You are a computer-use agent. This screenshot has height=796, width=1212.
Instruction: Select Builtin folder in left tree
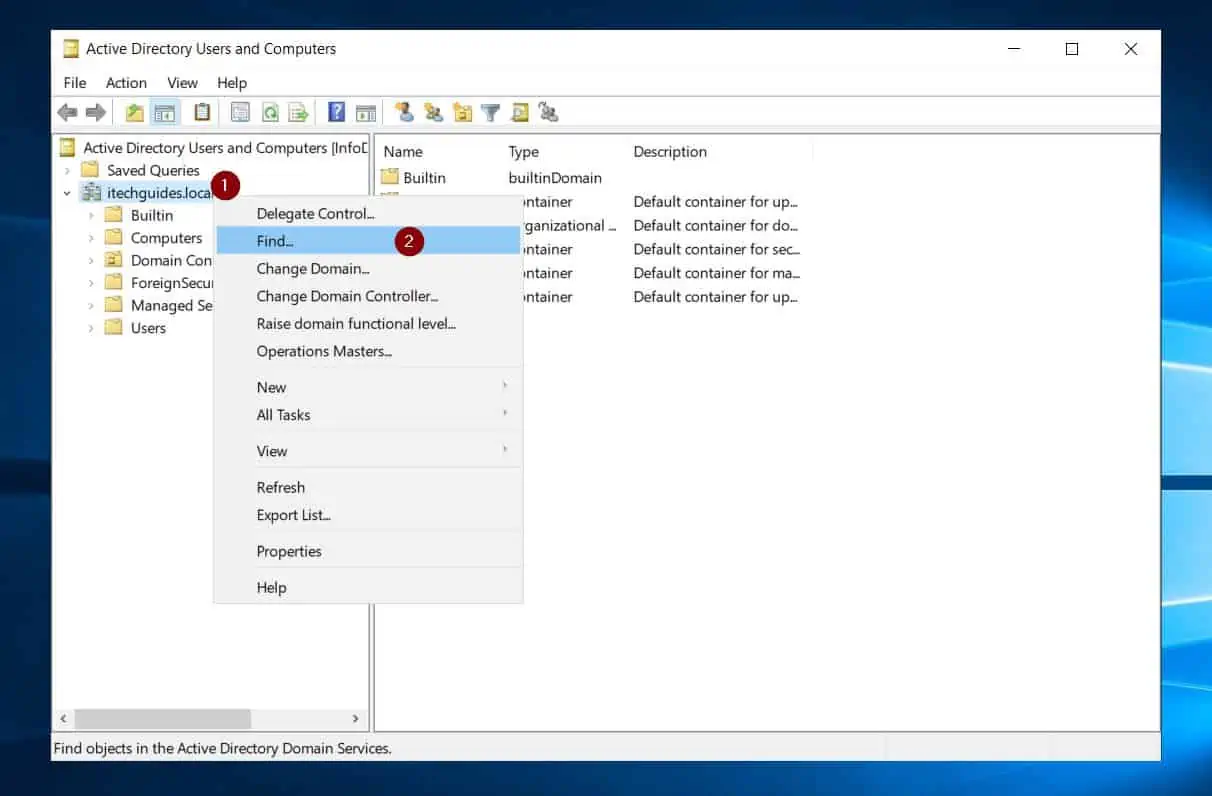152,216
